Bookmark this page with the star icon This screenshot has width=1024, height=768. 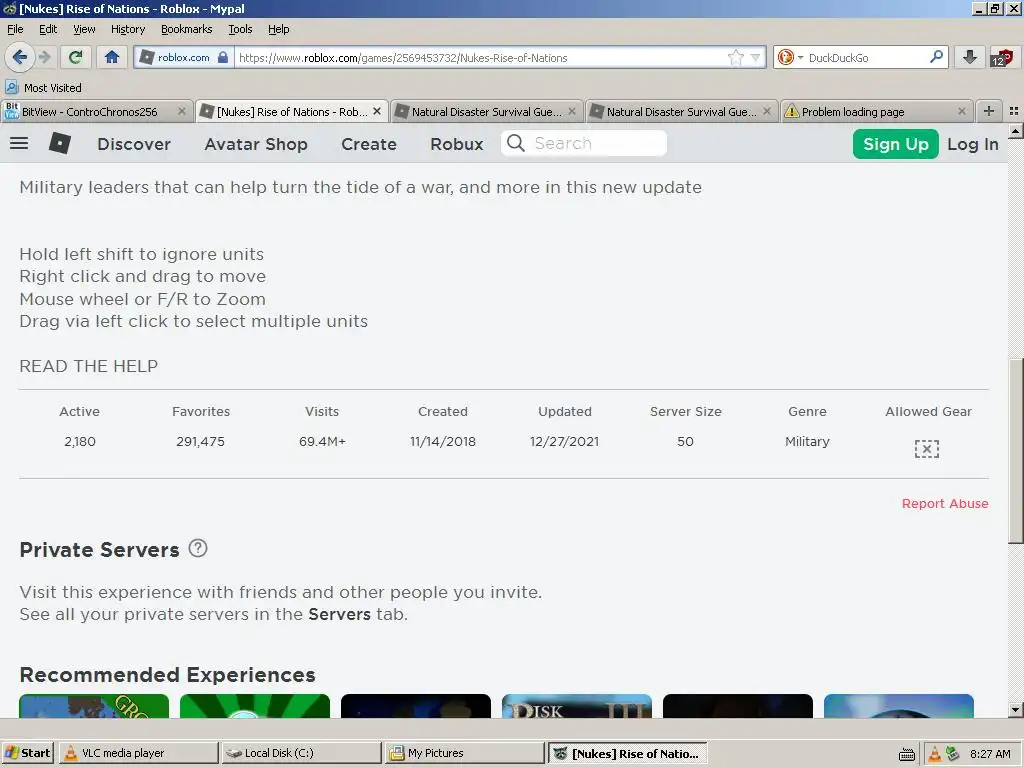(x=735, y=57)
